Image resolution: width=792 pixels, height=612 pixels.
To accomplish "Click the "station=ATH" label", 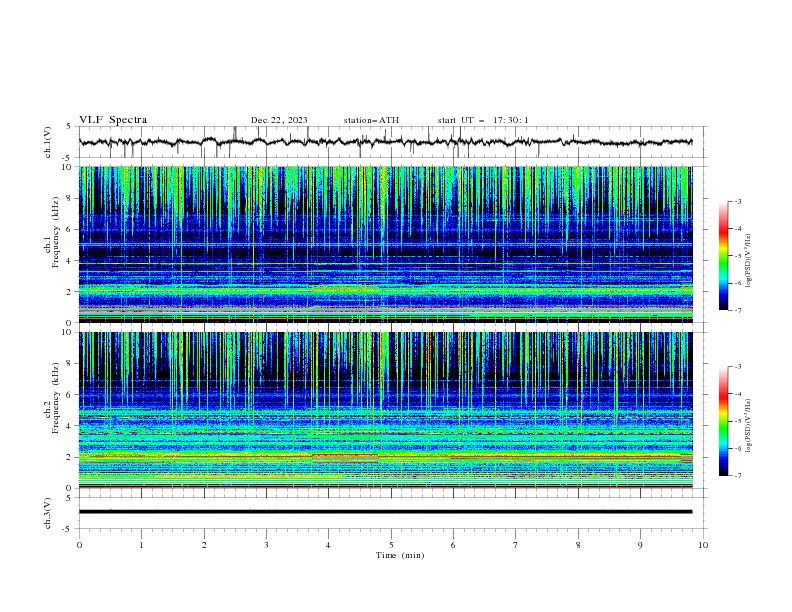I will point(371,120).
